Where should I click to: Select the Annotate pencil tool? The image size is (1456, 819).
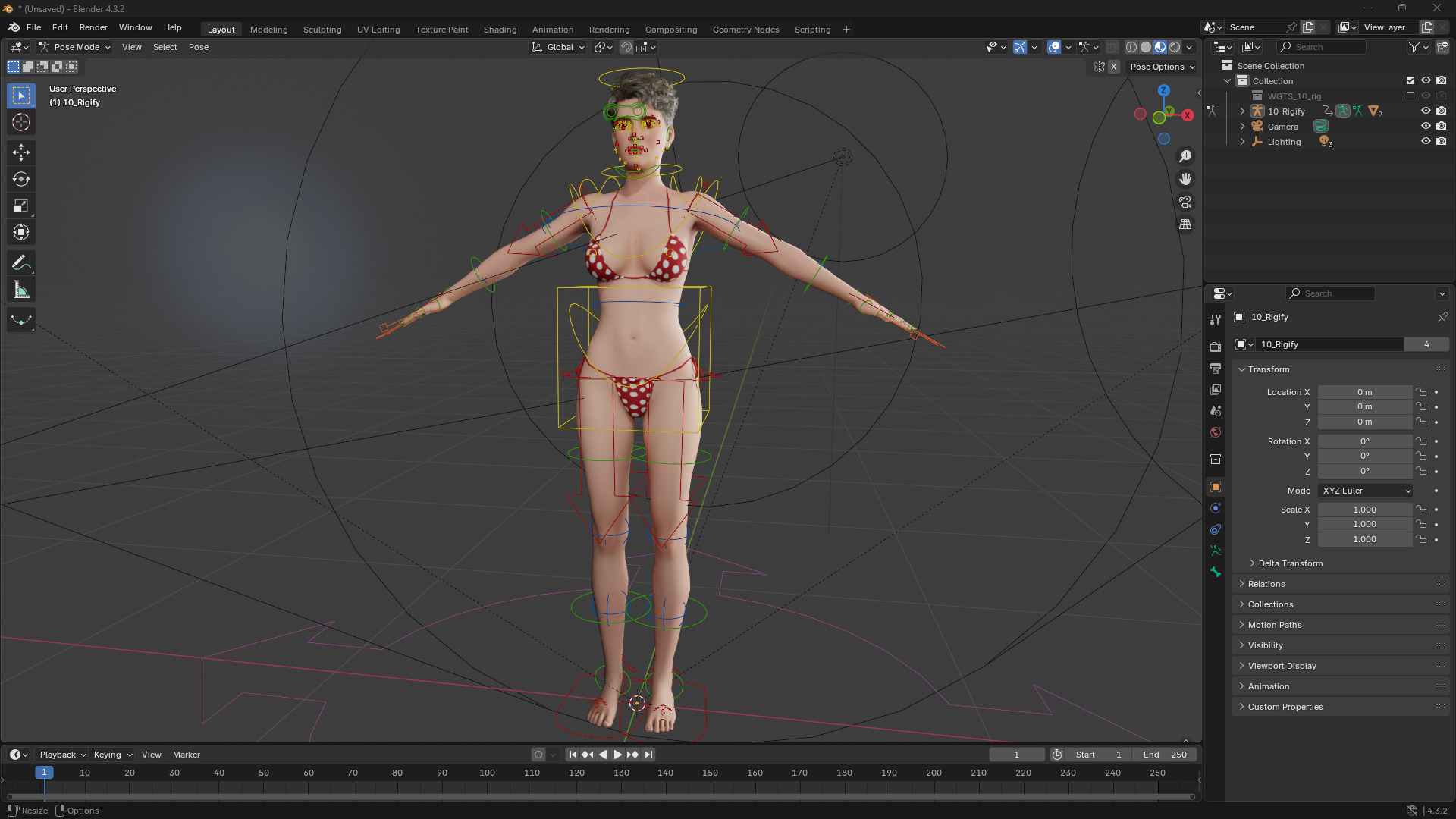21,263
